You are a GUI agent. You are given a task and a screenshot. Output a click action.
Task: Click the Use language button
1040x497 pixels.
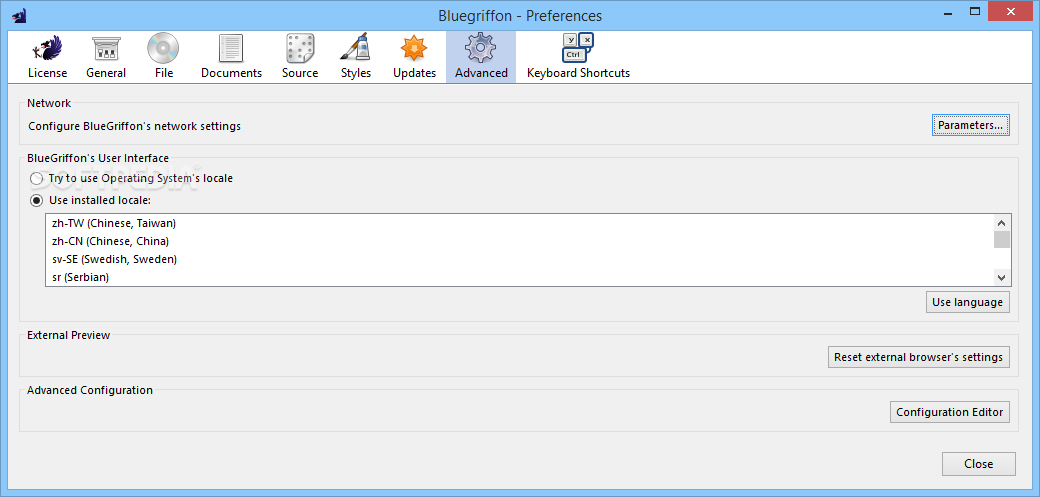(x=968, y=302)
